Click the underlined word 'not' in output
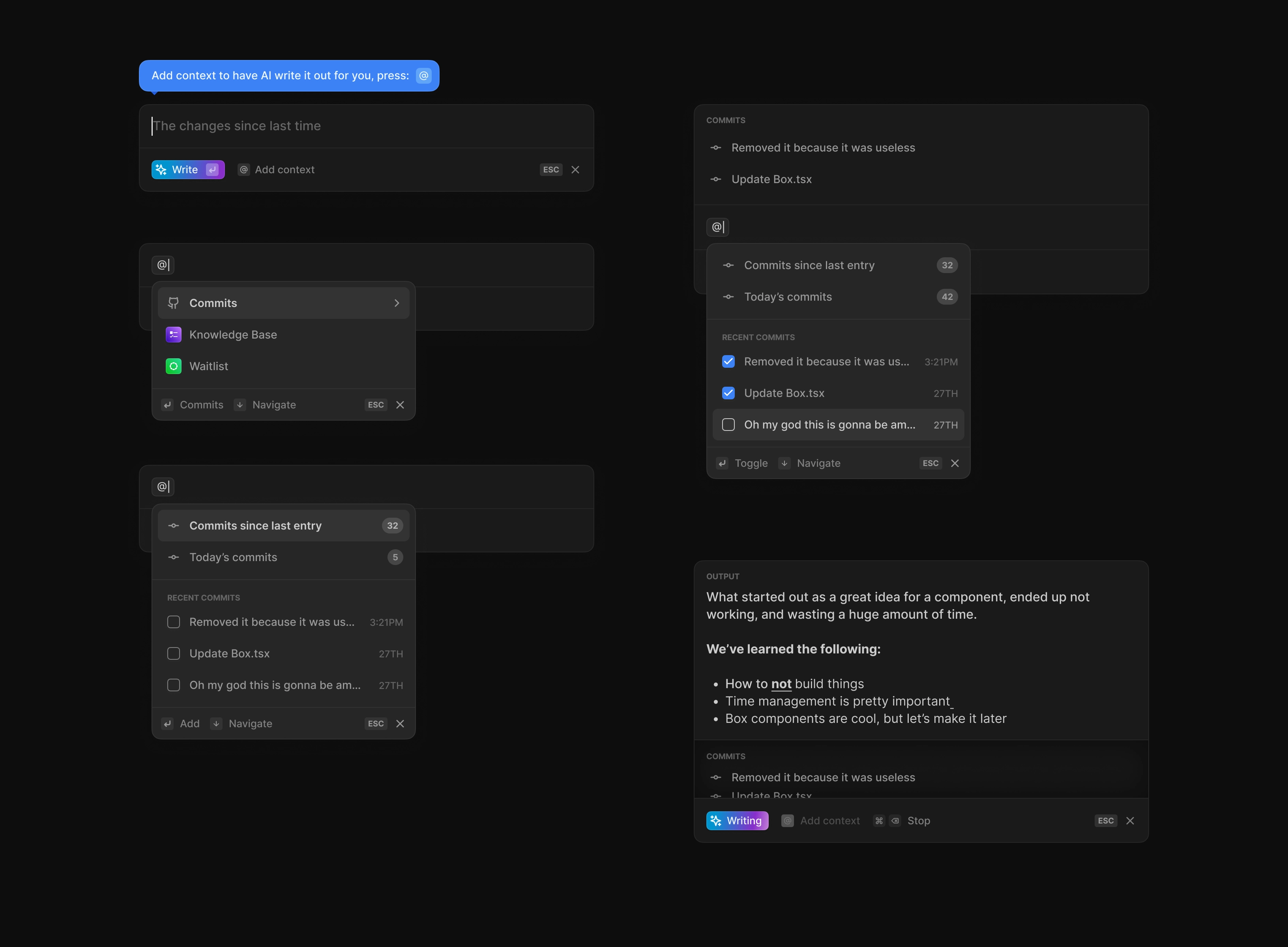Viewport: 1288px width, 947px height. coord(781,684)
